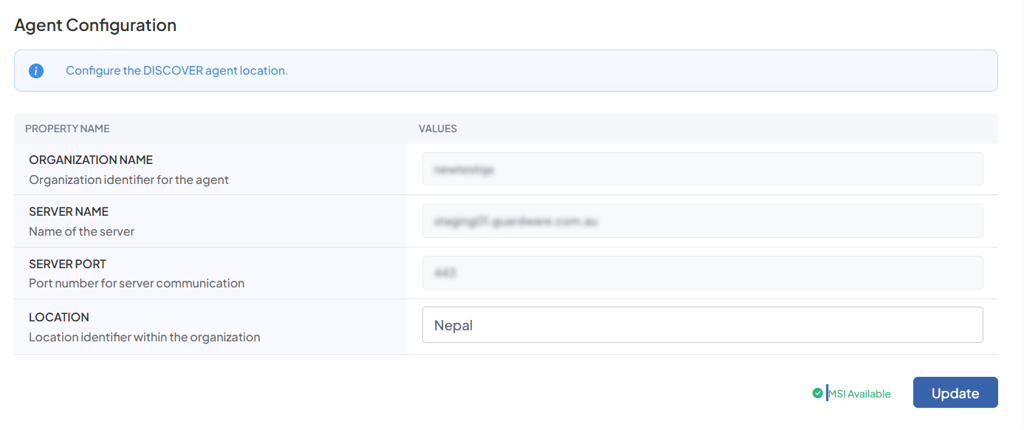Click the Organization identifier for the agent description
Image resolution: width=1024 pixels, height=430 pixels.
click(129, 180)
